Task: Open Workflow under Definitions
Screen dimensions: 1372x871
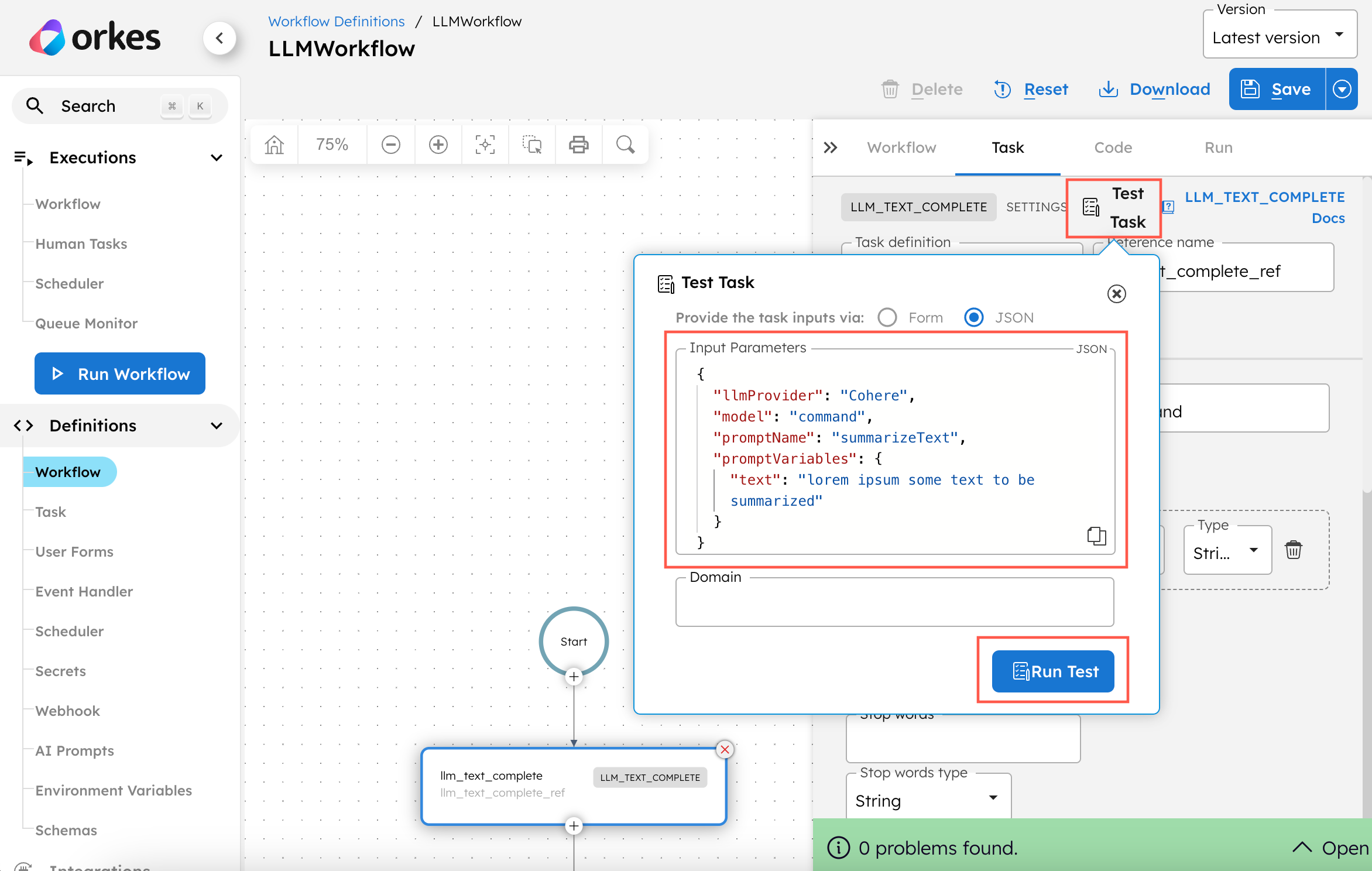Action: (x=68, y=472)
